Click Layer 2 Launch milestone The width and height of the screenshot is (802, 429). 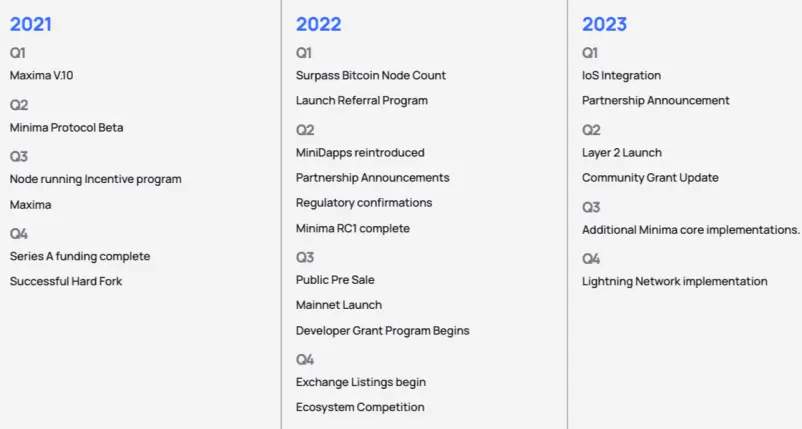(x=622, y=153)
